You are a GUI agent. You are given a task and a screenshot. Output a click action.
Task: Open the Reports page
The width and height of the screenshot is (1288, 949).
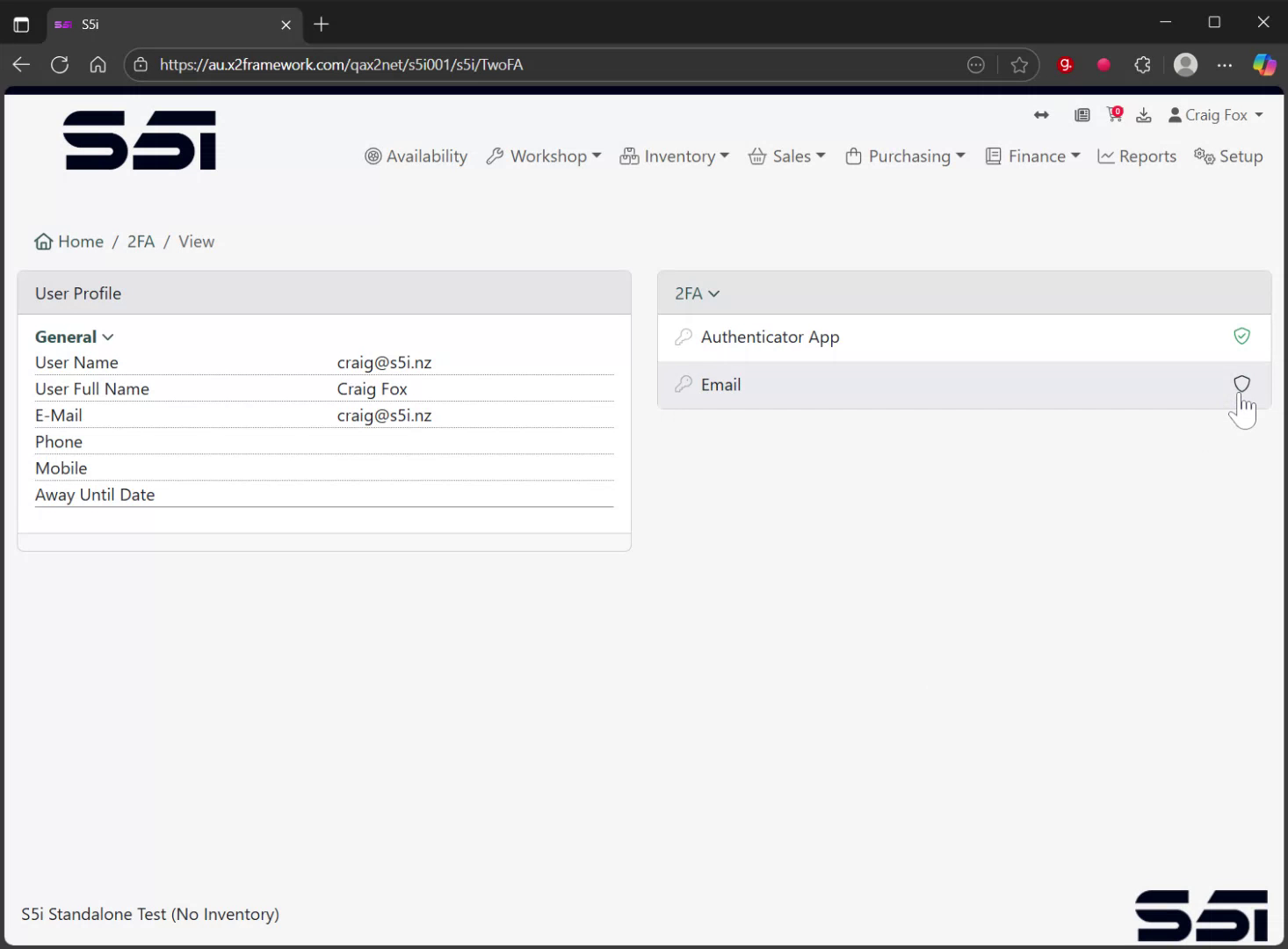point(1137,156)
